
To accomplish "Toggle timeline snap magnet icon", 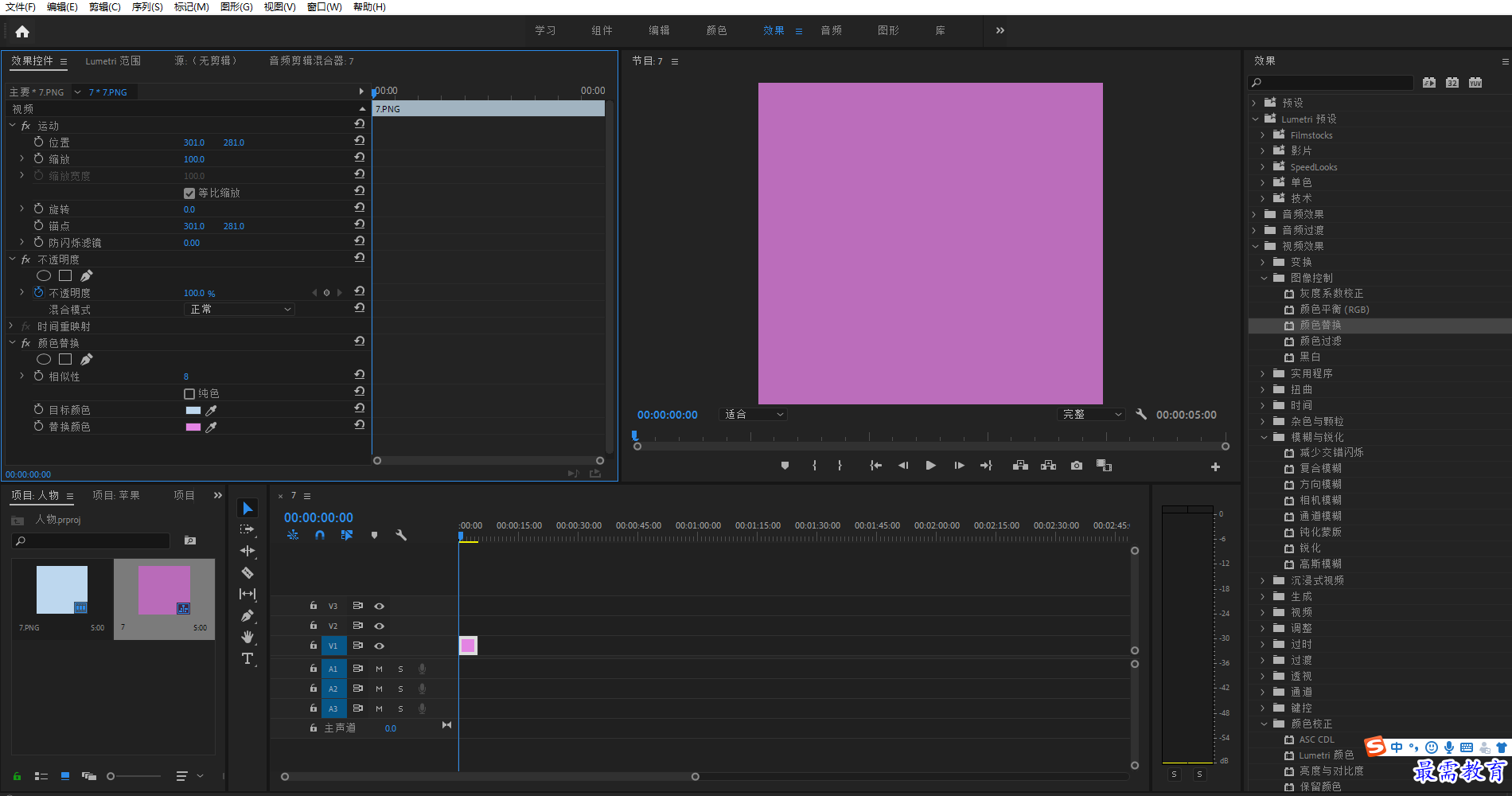I will click(320, 536).
